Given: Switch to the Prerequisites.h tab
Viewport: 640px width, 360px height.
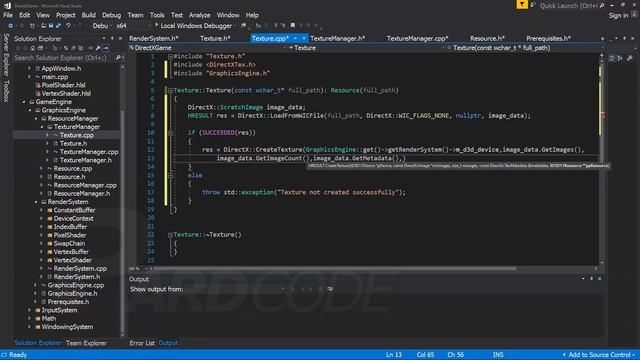Looking at the screenshot, I should 548,38.
